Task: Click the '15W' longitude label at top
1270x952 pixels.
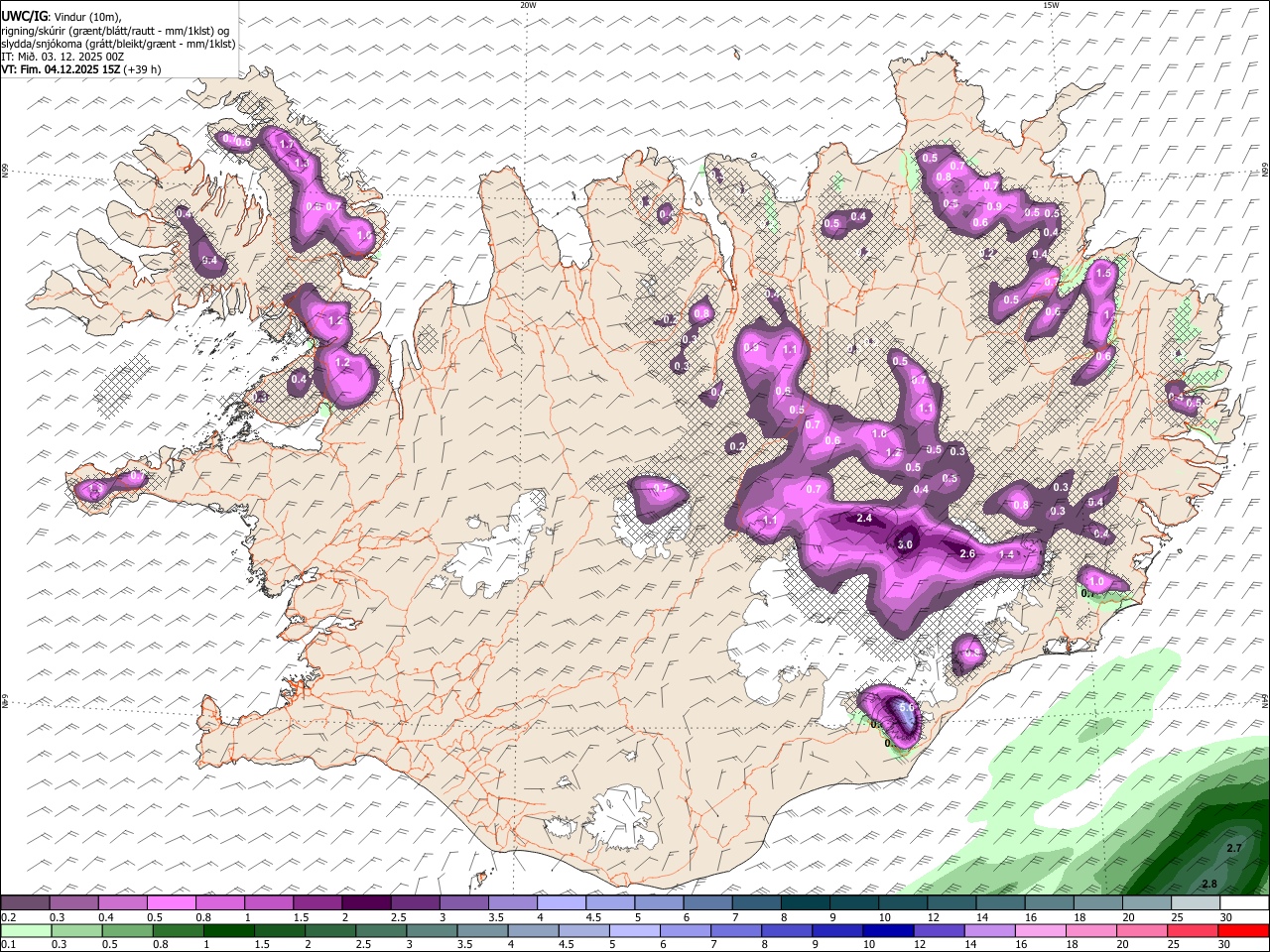Action: click(1050, 5)
